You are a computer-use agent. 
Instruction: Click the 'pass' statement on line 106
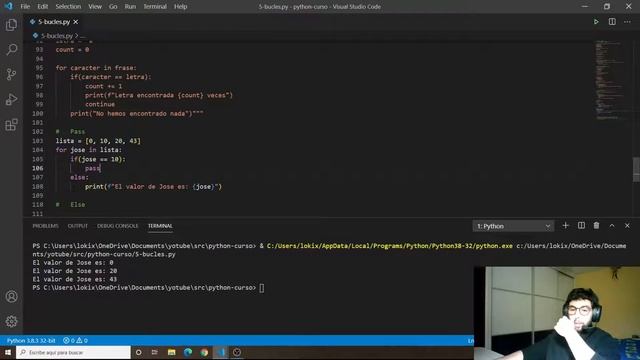point(92,168)
